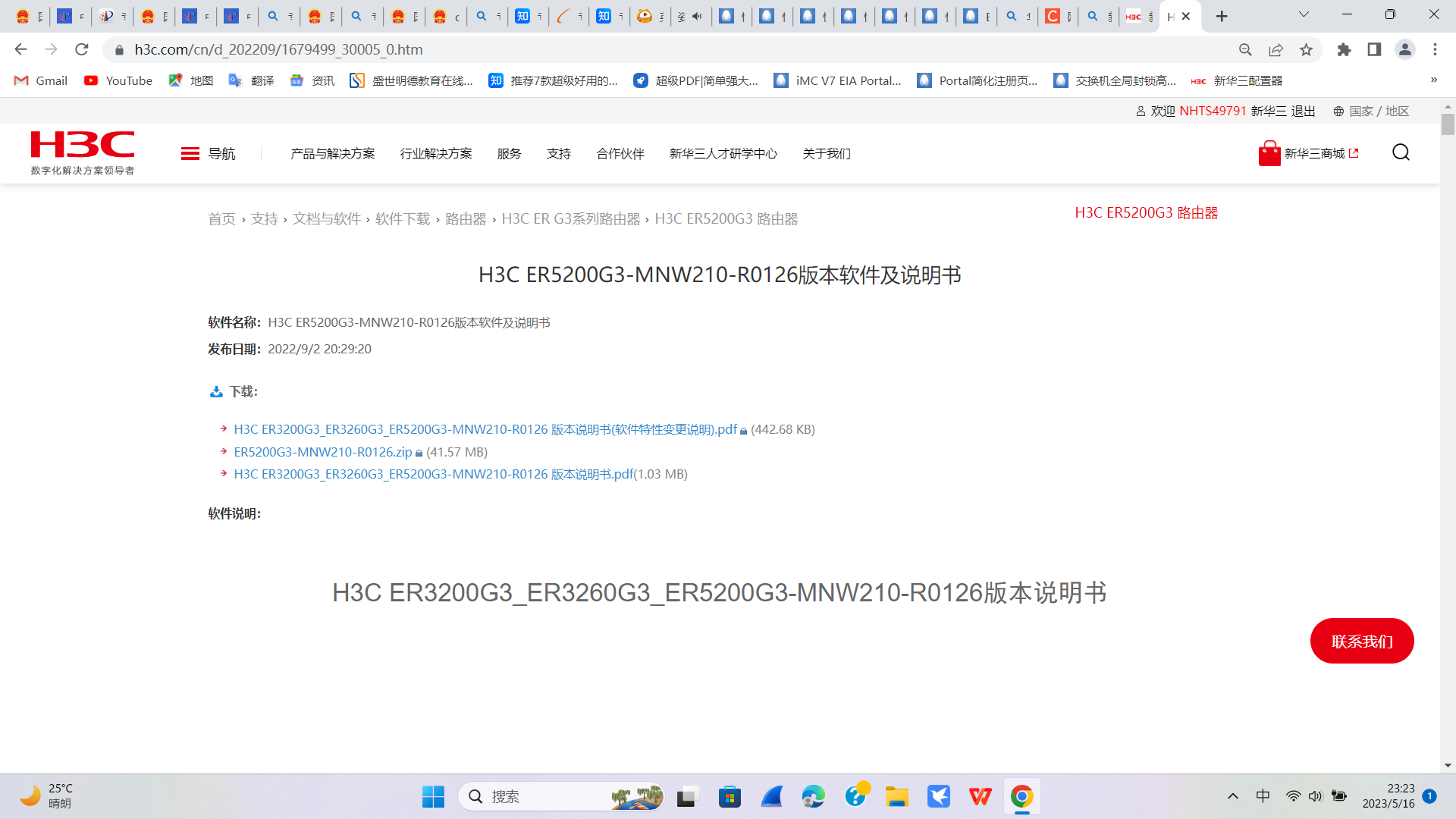This screenshot has width=1456, height=819.
Task: Click the share page icon
Action: click(x=1276, y=50)
